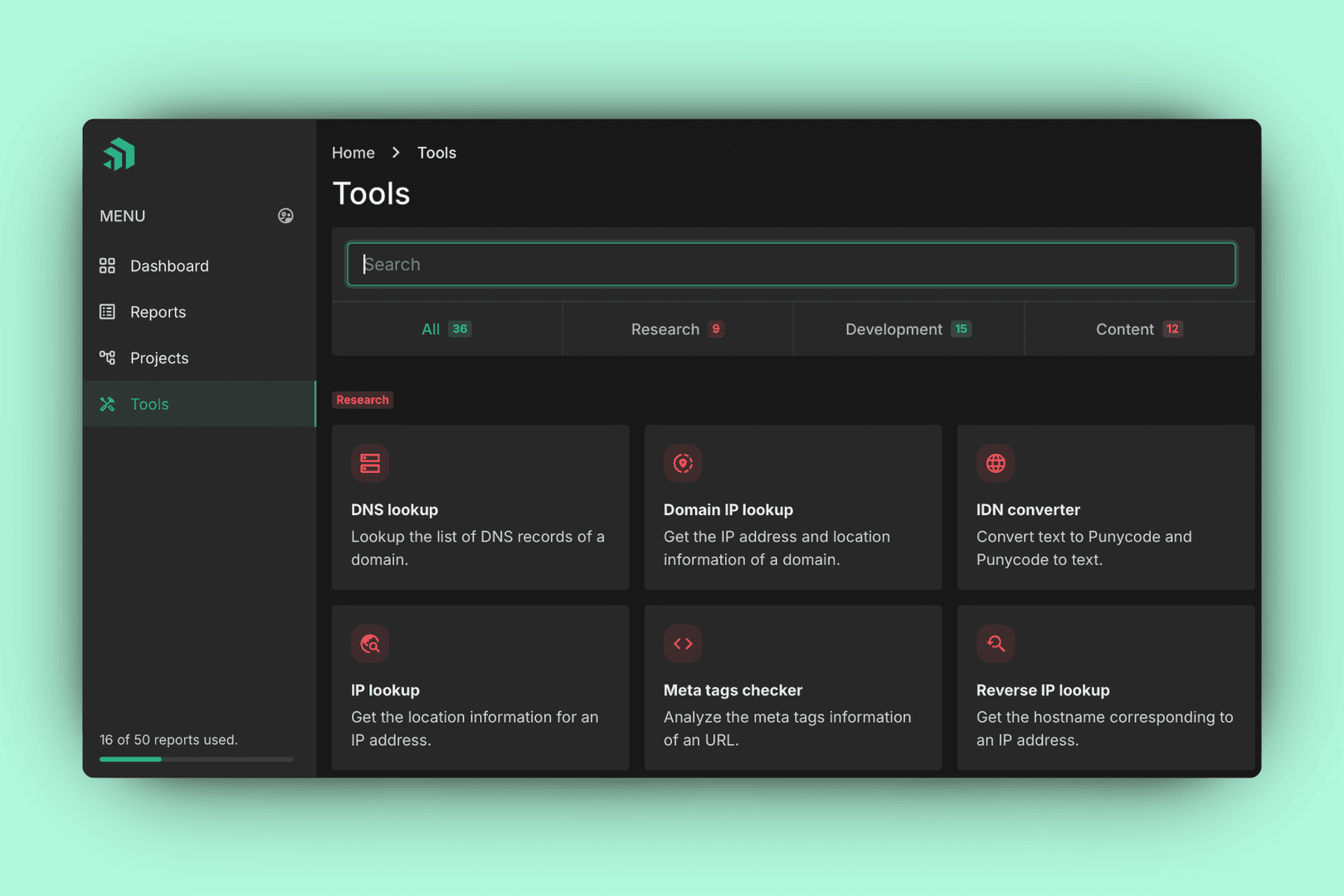Filter tools by Research tab
This screenshot has width=1344, height=896.
(677, 329)
